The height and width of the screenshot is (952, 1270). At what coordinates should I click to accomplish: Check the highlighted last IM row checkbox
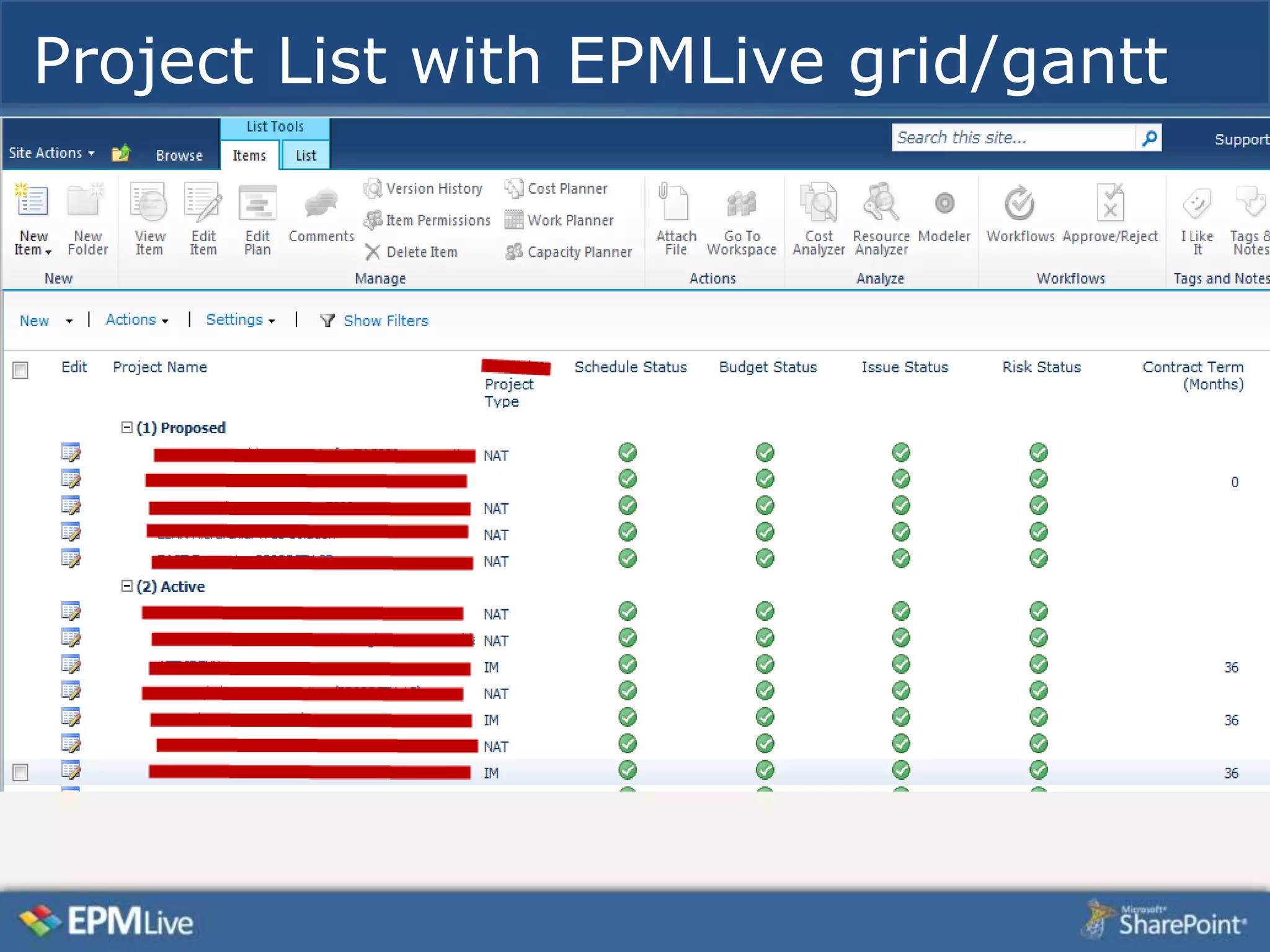point(20,772)
